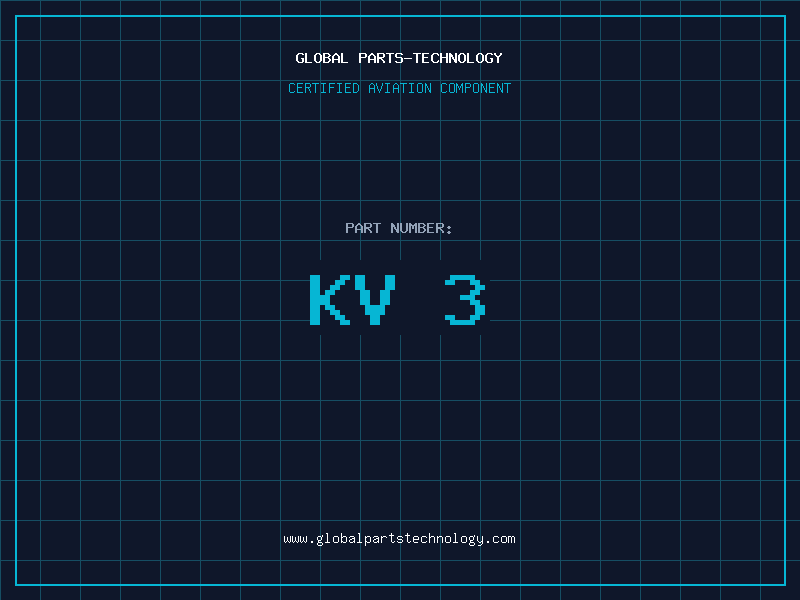Click the GLOBAL PARTS-TECHNOLOGY heading
Viewport: 800px width, 600px height.
point(399,58)
